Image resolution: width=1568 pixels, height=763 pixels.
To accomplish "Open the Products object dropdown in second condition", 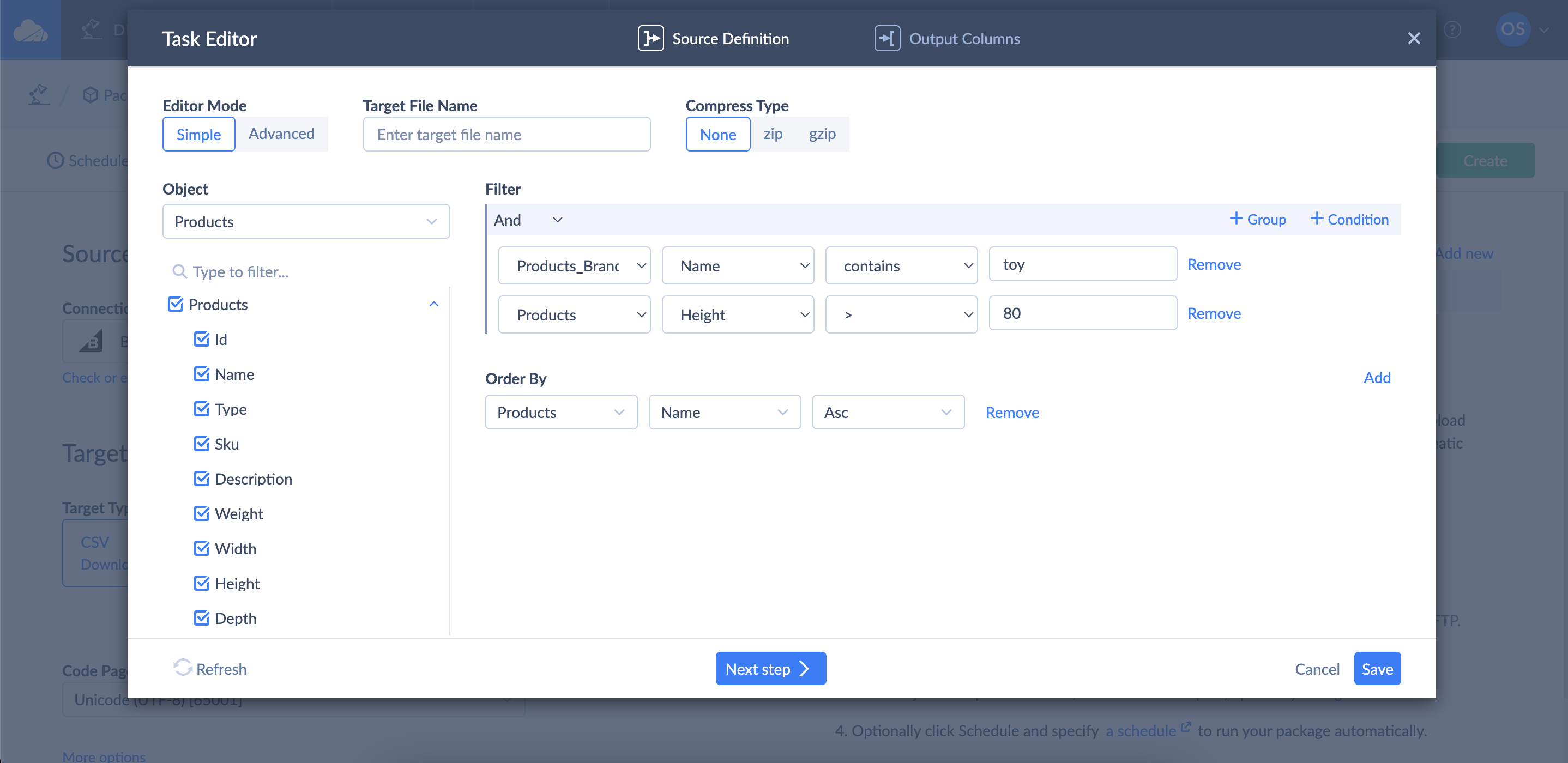I will tap(574, 314).
